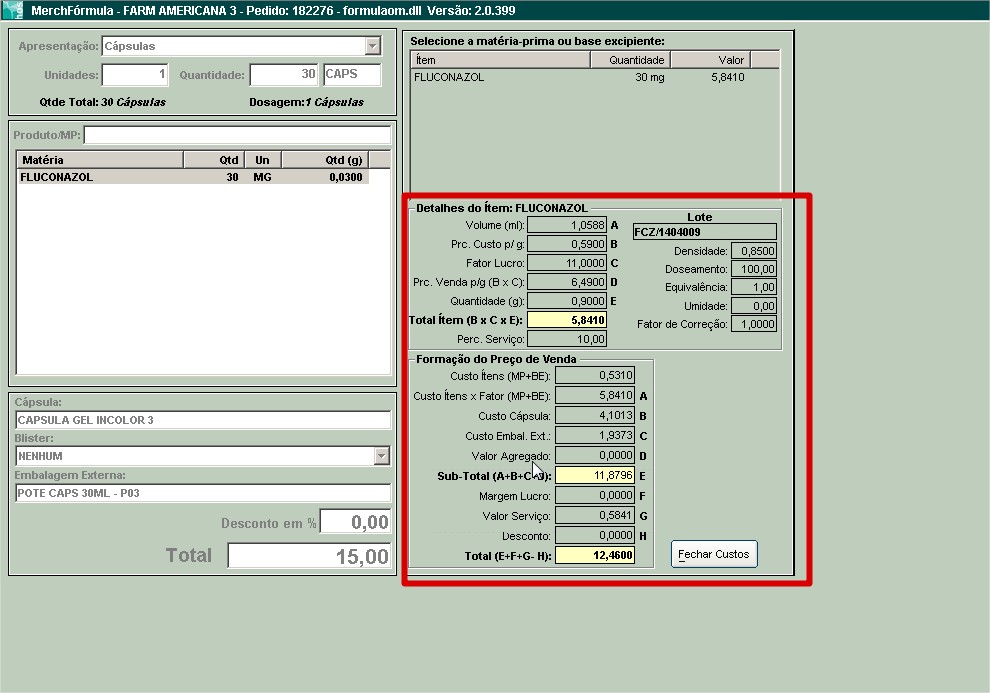Click the Lote field FCZ/1404009
Image resolution: width=990 pixels, height=693 pixels.
pyautogui.click(x=704, y=232)
